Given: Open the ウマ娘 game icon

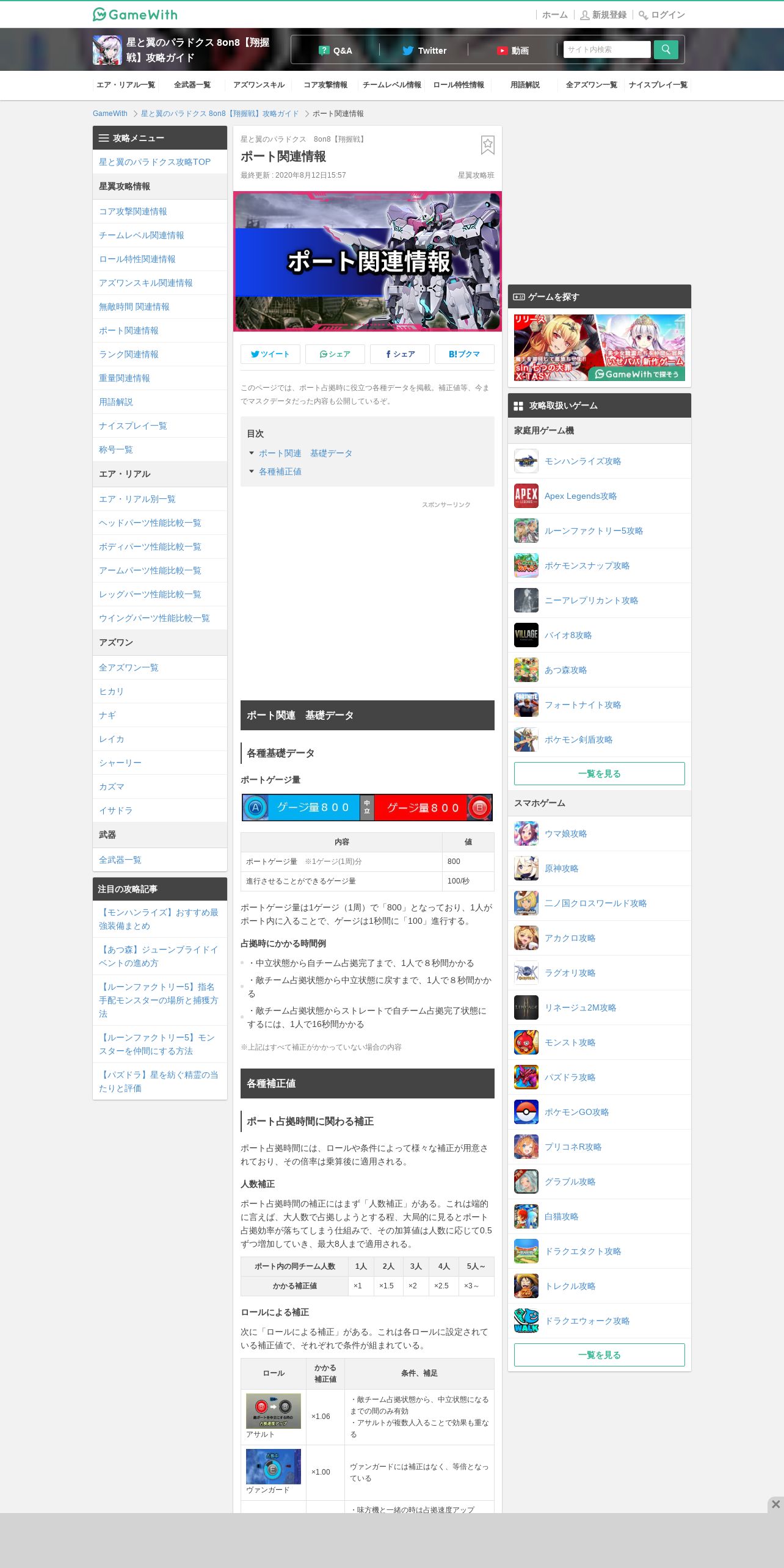Looking at the screenshot, I should click(x=526, y=833).
